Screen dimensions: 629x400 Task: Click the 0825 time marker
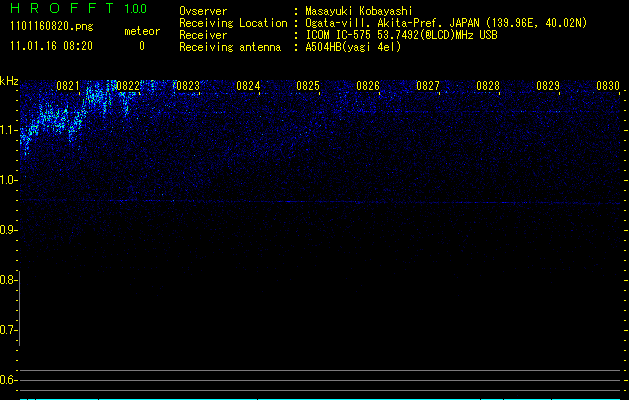click(x=308, y=86)
